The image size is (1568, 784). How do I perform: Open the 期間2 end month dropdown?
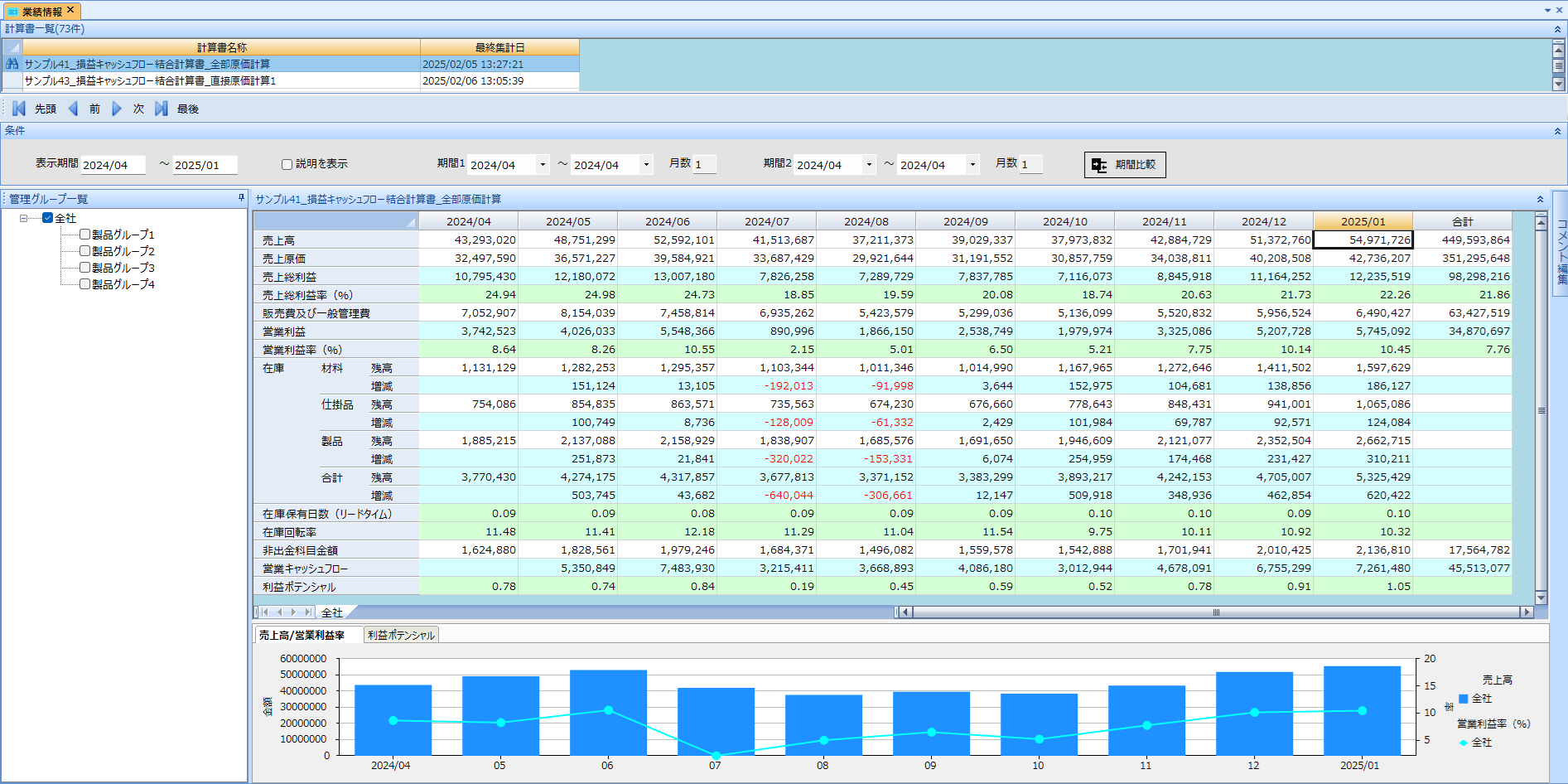click(972, 165)
